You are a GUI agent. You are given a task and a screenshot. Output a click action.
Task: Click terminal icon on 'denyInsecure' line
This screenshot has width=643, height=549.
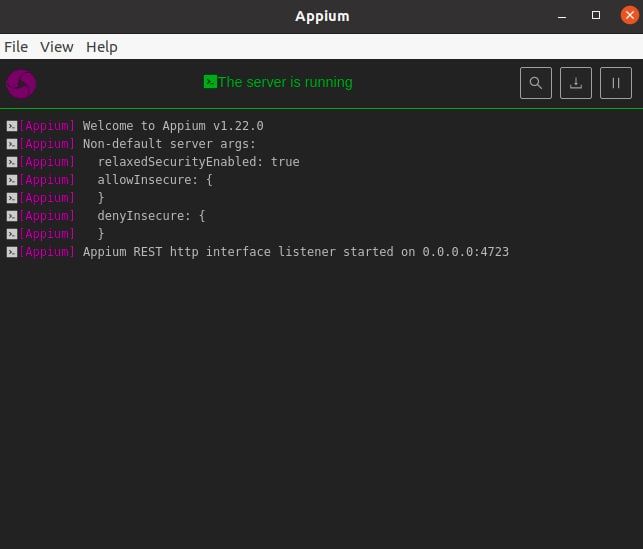click(x=12, y=216)
